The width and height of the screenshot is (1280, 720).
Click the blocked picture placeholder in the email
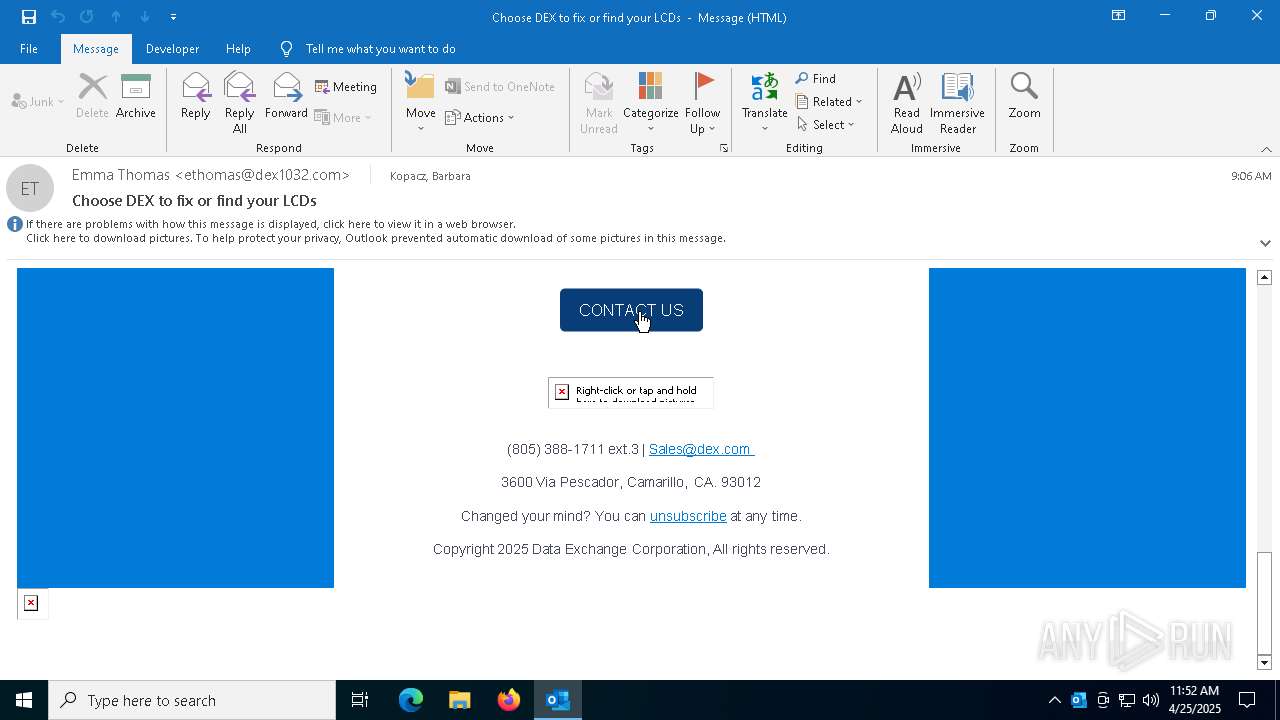[631, 392]
